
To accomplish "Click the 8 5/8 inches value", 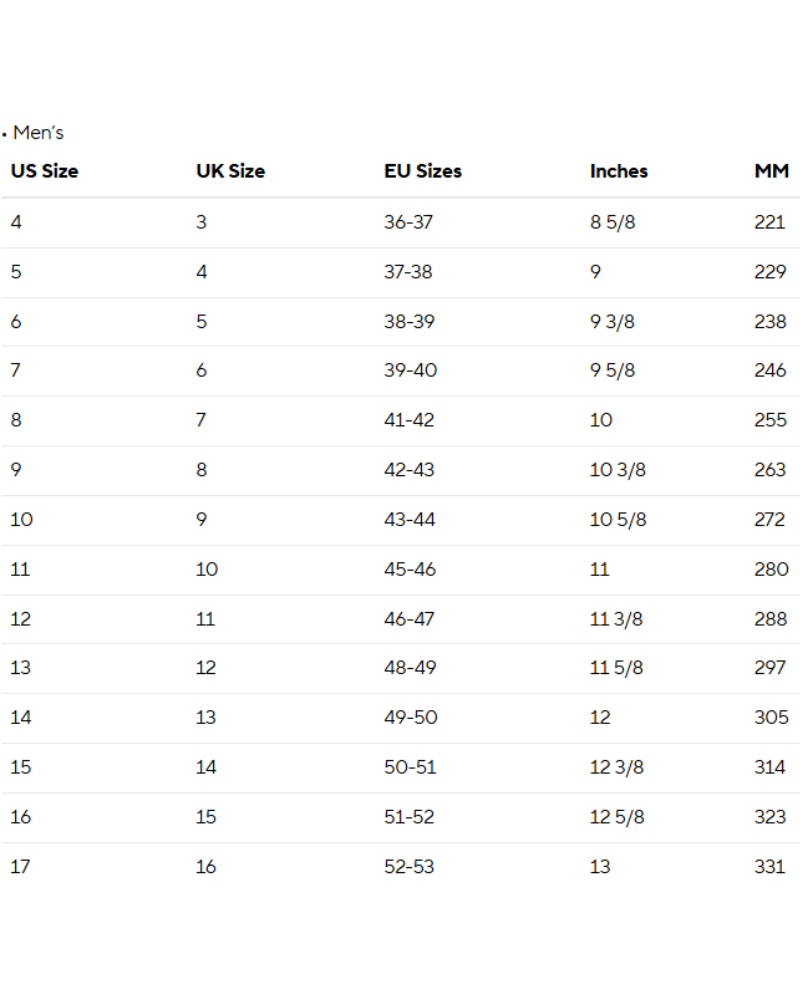I will pyautogui.click(x=612, y=222).
